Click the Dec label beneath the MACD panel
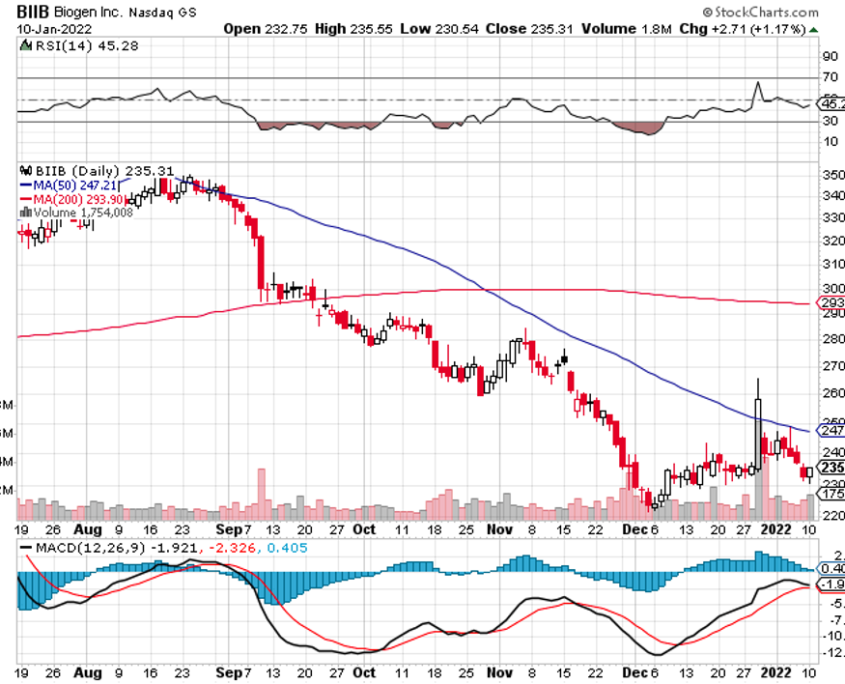845x684 pixels. [634, 672]
